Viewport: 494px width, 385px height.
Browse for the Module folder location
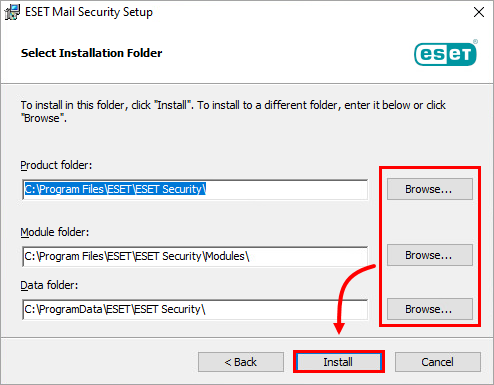pos(430,255)
